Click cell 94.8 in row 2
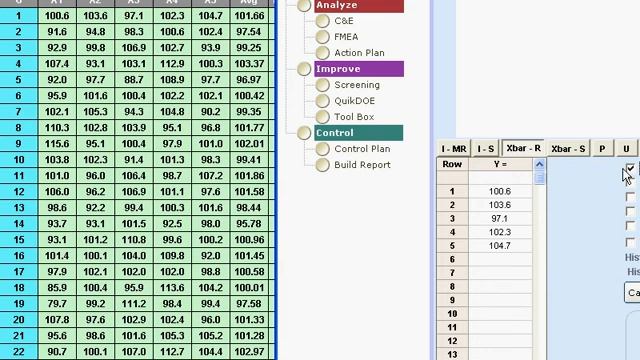Image resolution: width=640 pixels, height=360 pixels. [x=95, y=32]
